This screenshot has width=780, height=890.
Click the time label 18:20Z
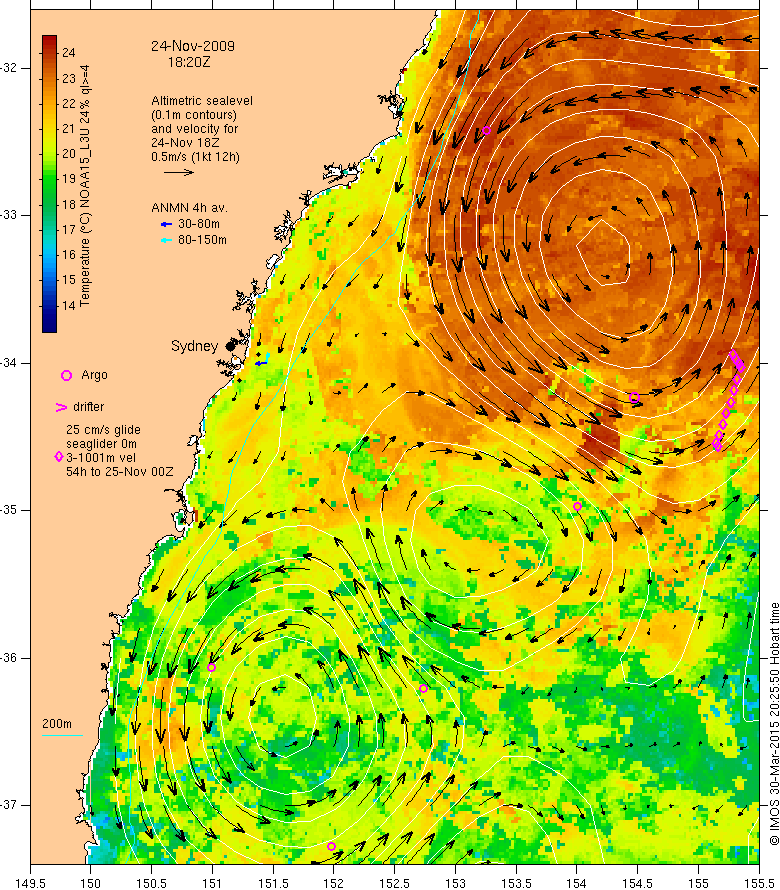click(189, 62)
